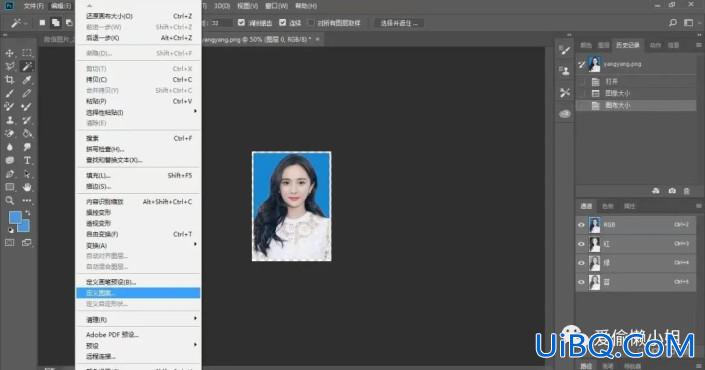705x370 pixels.
Task: Choose 还原画布大小(O) Undo Canvas Size
Action: click(138, 16)
